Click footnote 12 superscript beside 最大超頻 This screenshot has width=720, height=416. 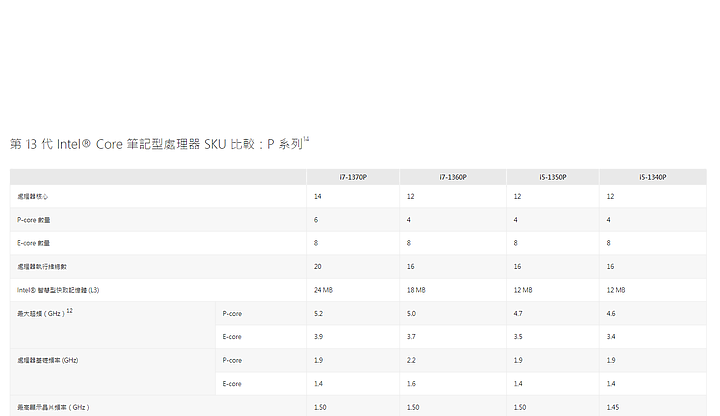[x=70, y=311]
